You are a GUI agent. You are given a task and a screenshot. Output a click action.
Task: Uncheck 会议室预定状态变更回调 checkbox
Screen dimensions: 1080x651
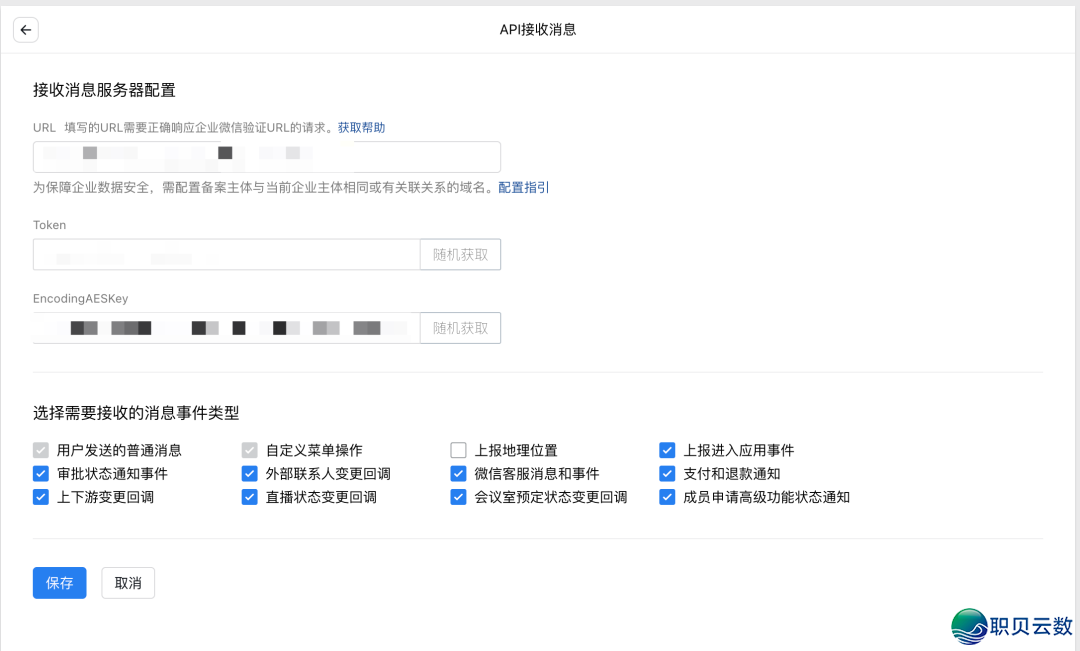point(459,497)
